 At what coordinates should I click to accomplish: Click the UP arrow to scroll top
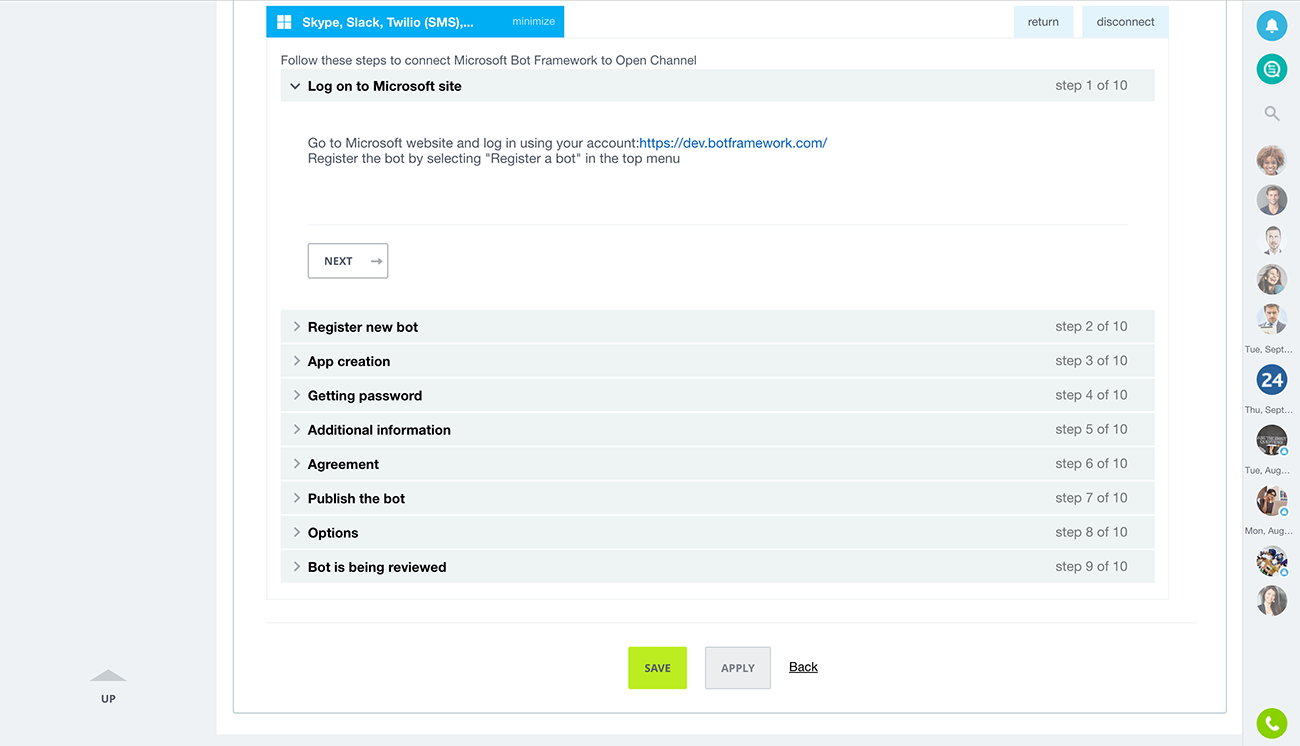108,686
